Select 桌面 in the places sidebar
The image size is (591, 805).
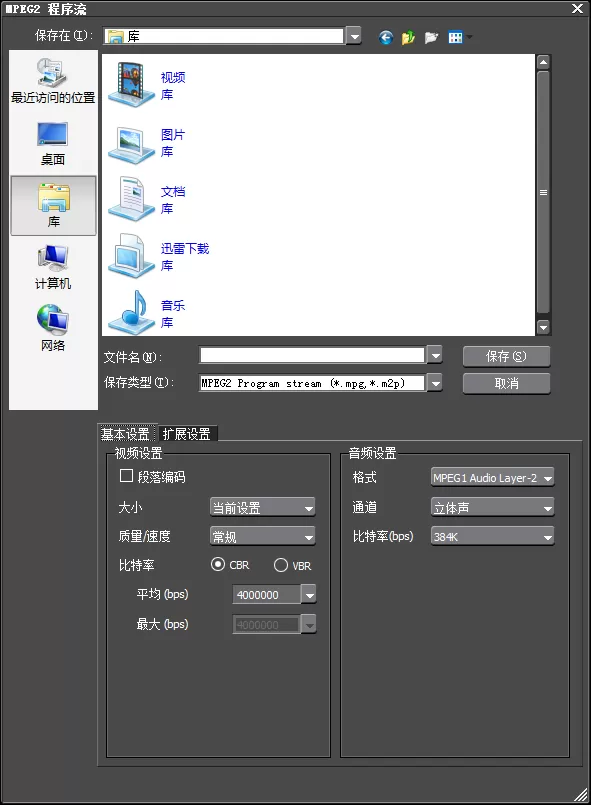click(x=53, y=144)
